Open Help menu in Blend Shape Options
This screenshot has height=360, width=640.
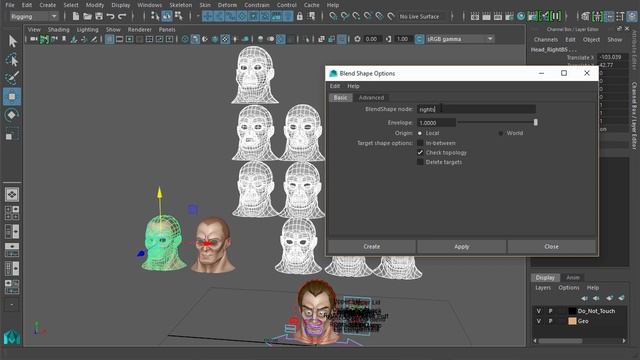point(353,86)
